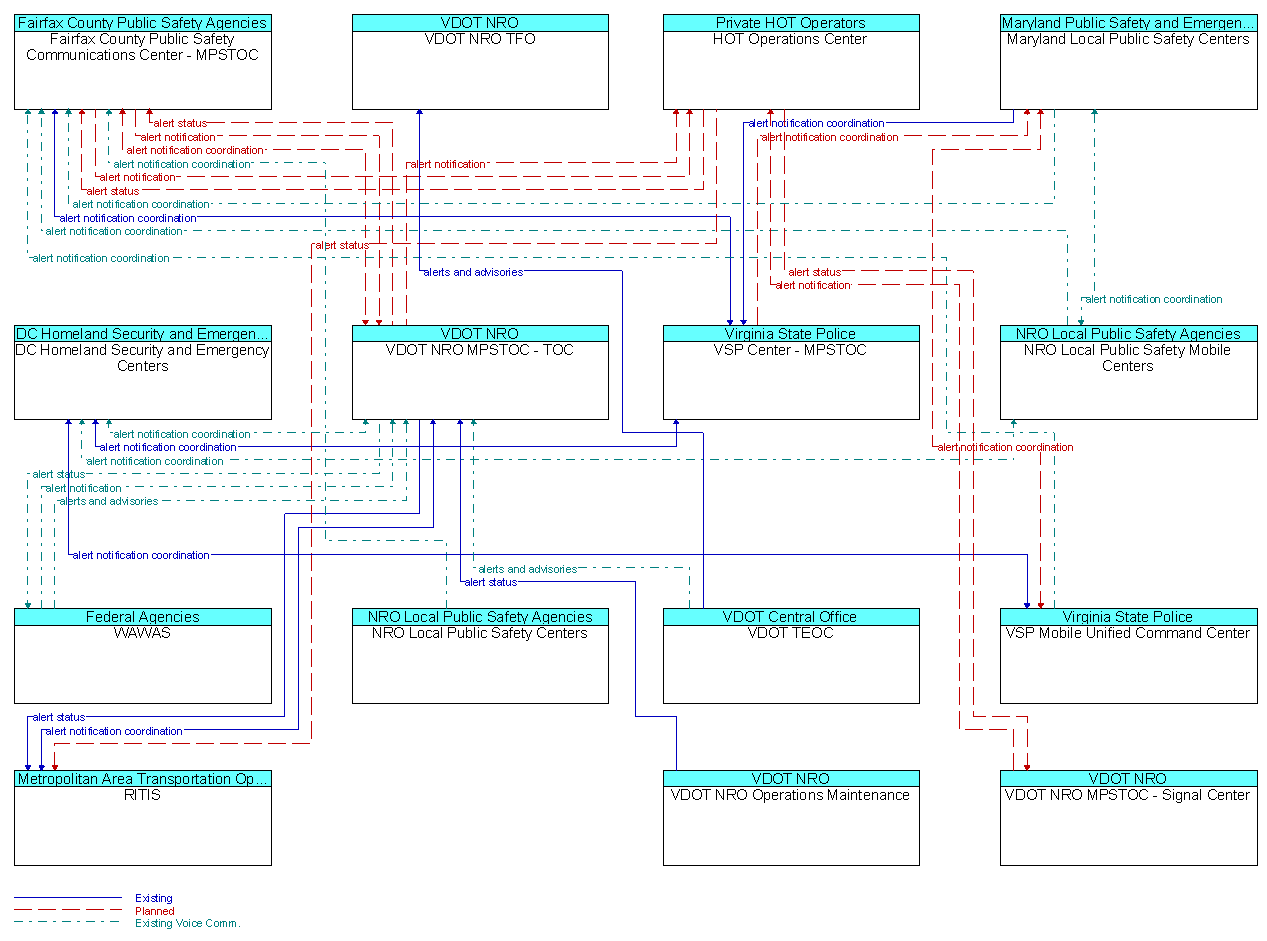The width and height of the screenshot is (1267, 941).
Task: Click the red dashed Planned legend line sample
Action: 68,911
